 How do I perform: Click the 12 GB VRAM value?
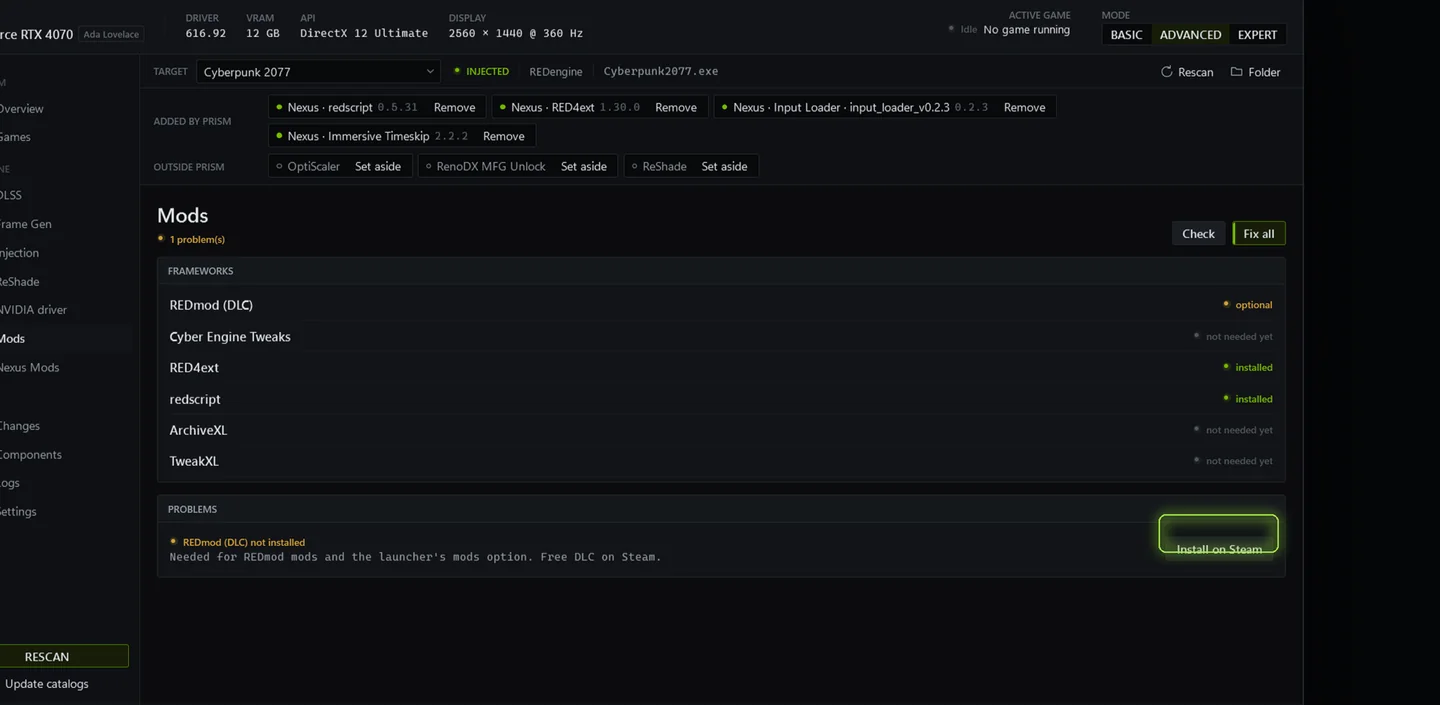click(x=263, y=33)
